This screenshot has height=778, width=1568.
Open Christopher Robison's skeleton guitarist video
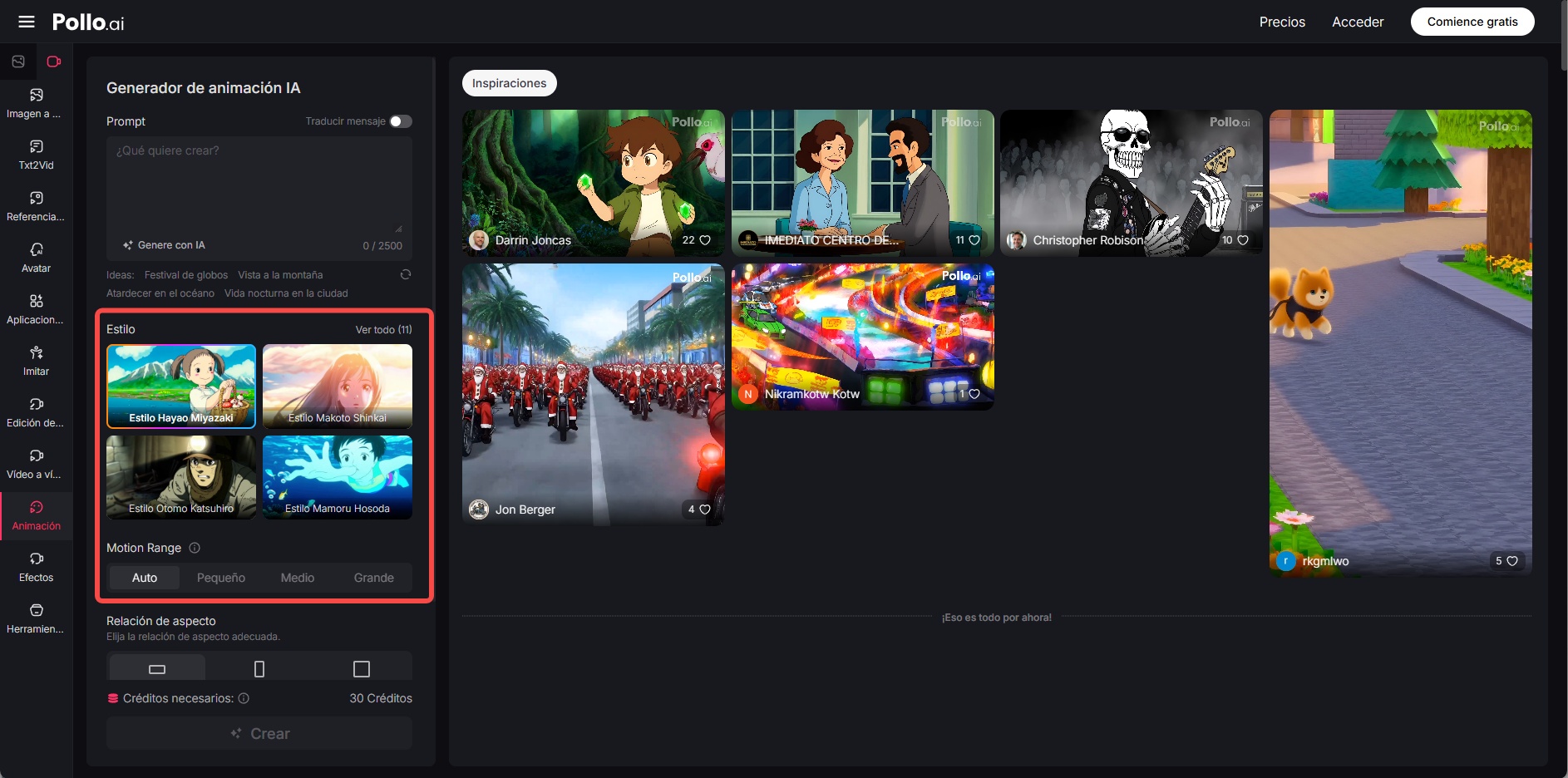click(1132, 183)
